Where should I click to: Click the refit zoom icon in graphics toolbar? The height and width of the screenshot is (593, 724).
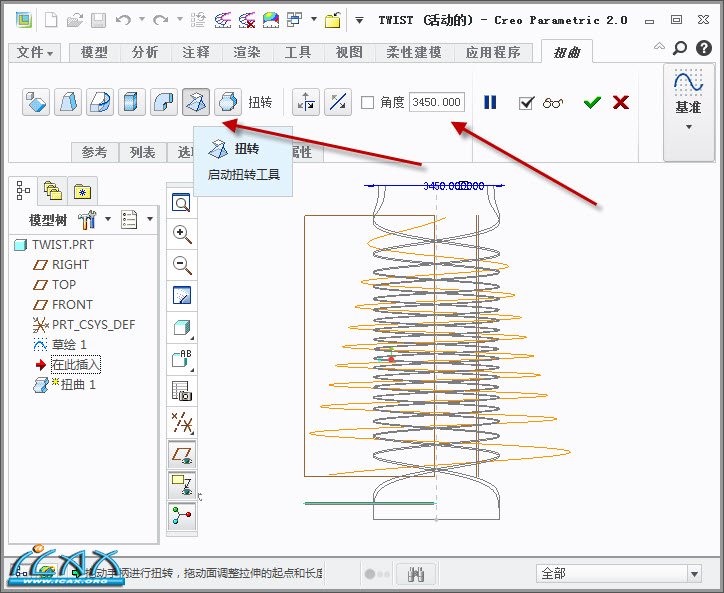182,203
